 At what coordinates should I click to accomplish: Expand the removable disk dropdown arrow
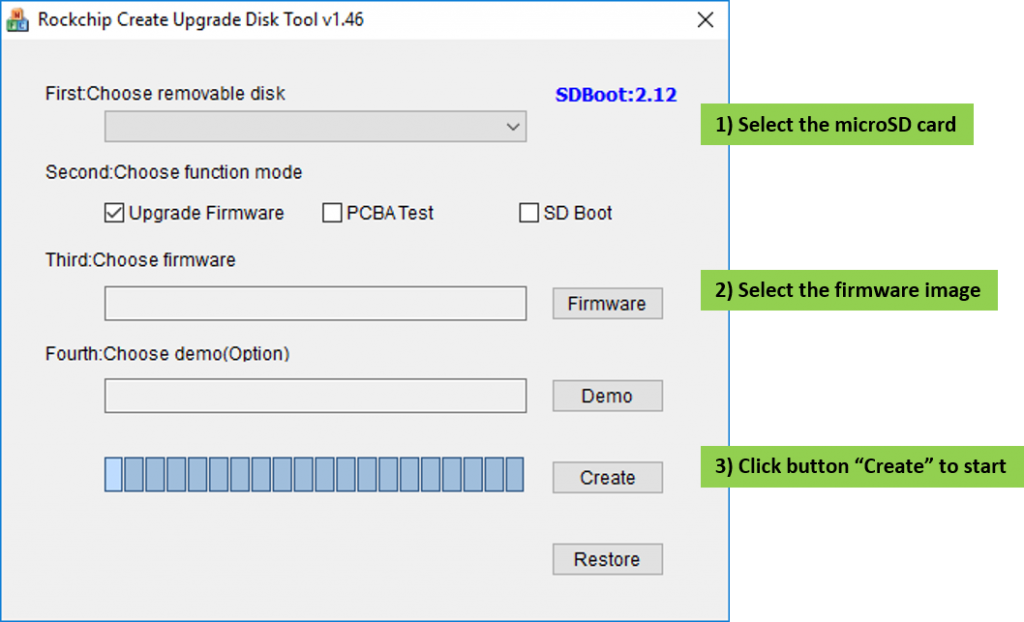(x=513, y=127)
